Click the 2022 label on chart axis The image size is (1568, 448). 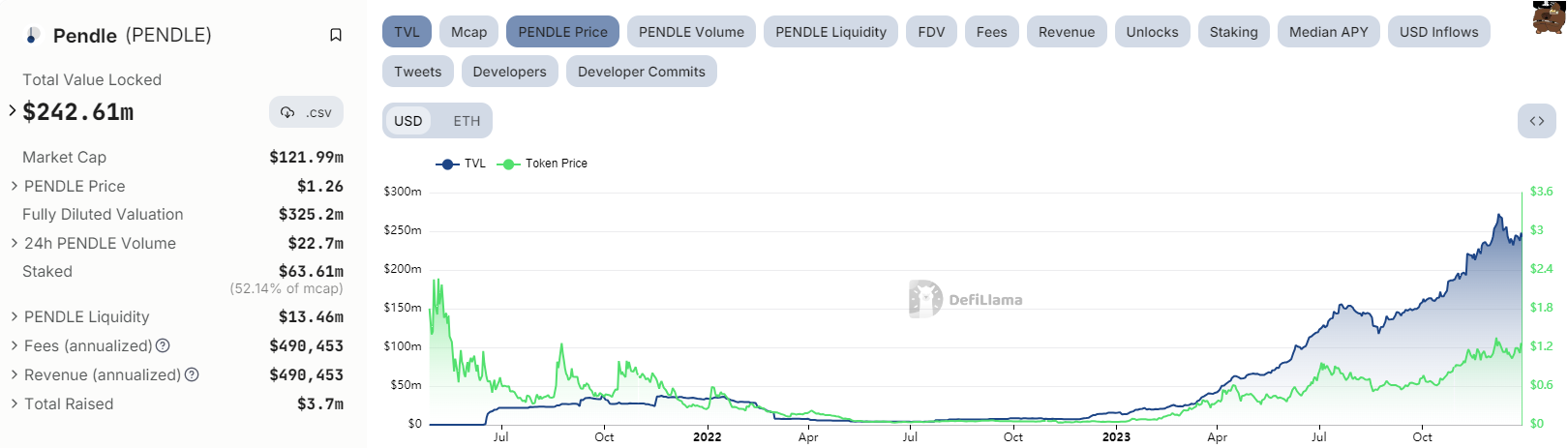(x=707, y=436)
